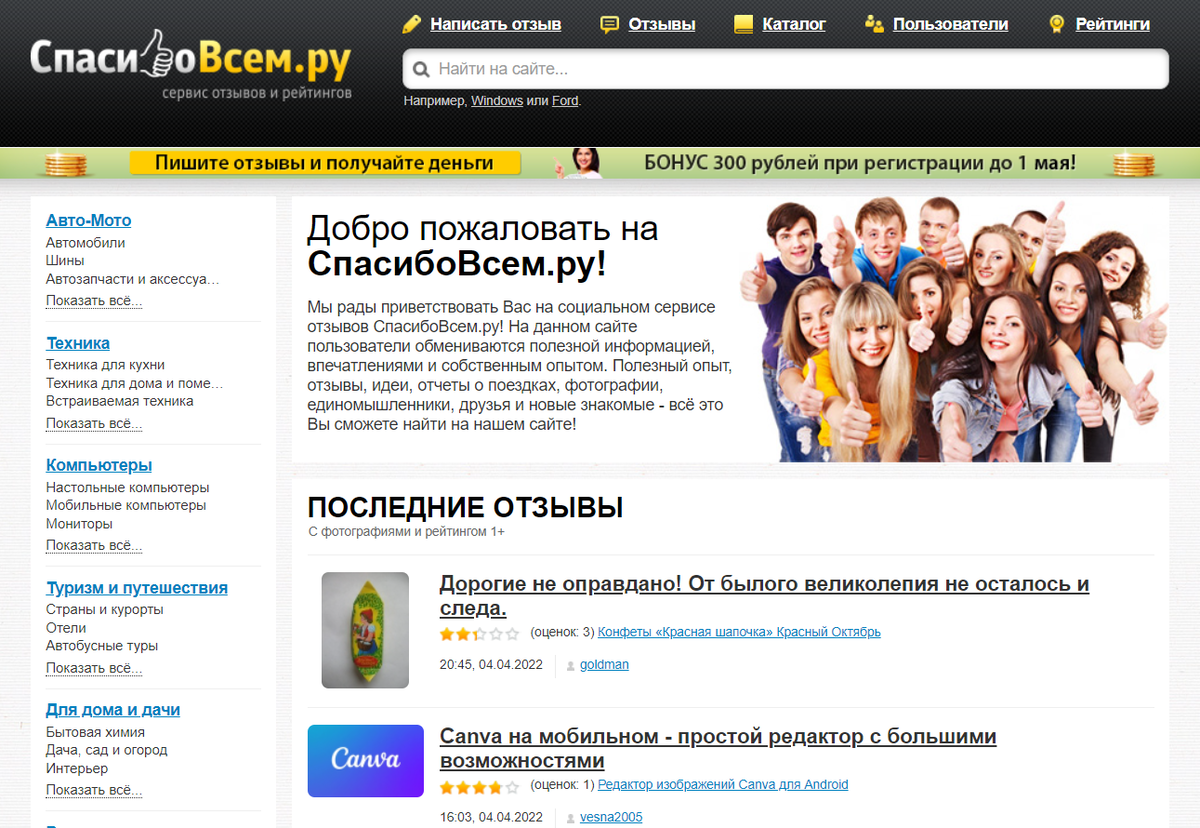Image resolution: width=1200 pixels, height=828 pixels.
Task: Open the Написать отзыв menu link
Action: 496,24
